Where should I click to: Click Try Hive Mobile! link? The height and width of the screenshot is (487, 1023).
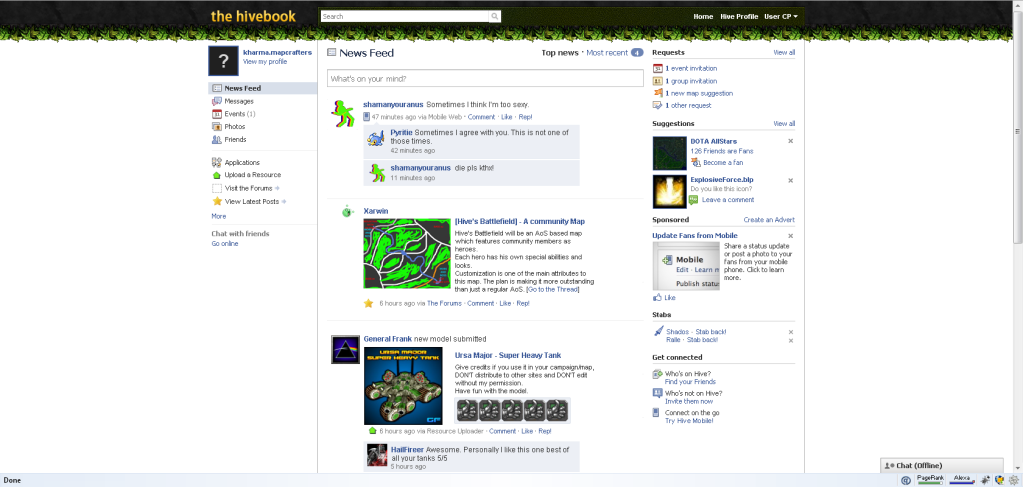tap(689, 421)
